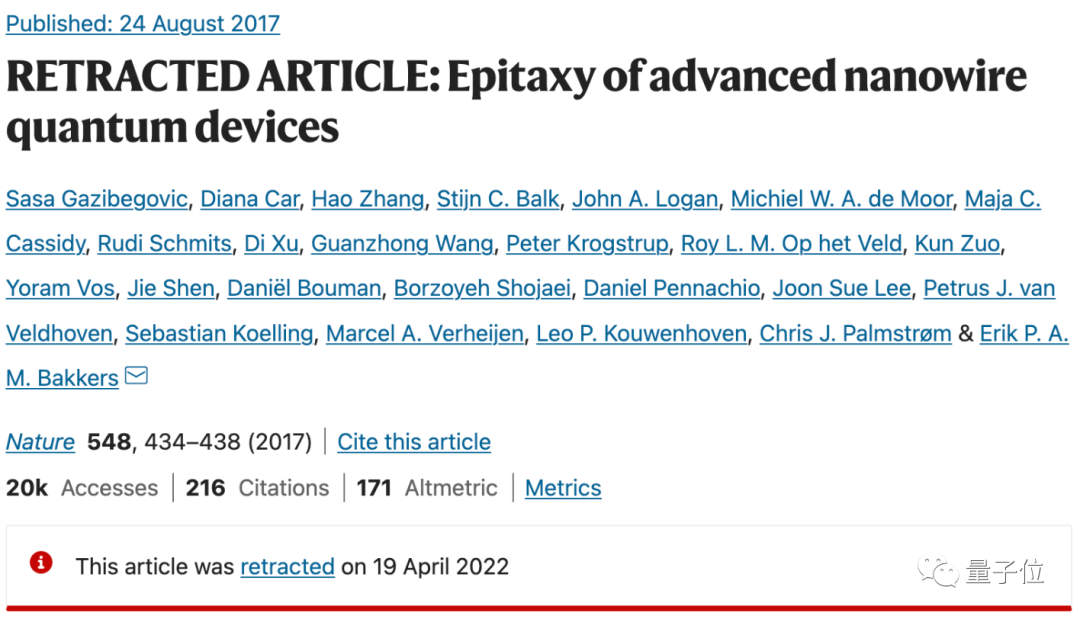Click the red retraction alert icon
Screen dimensions: 1080x619
tap(41, 563)
